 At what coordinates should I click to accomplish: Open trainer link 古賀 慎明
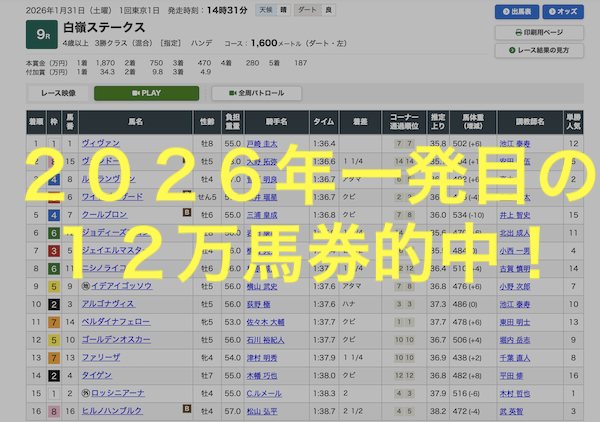click(x=515, y=269)
